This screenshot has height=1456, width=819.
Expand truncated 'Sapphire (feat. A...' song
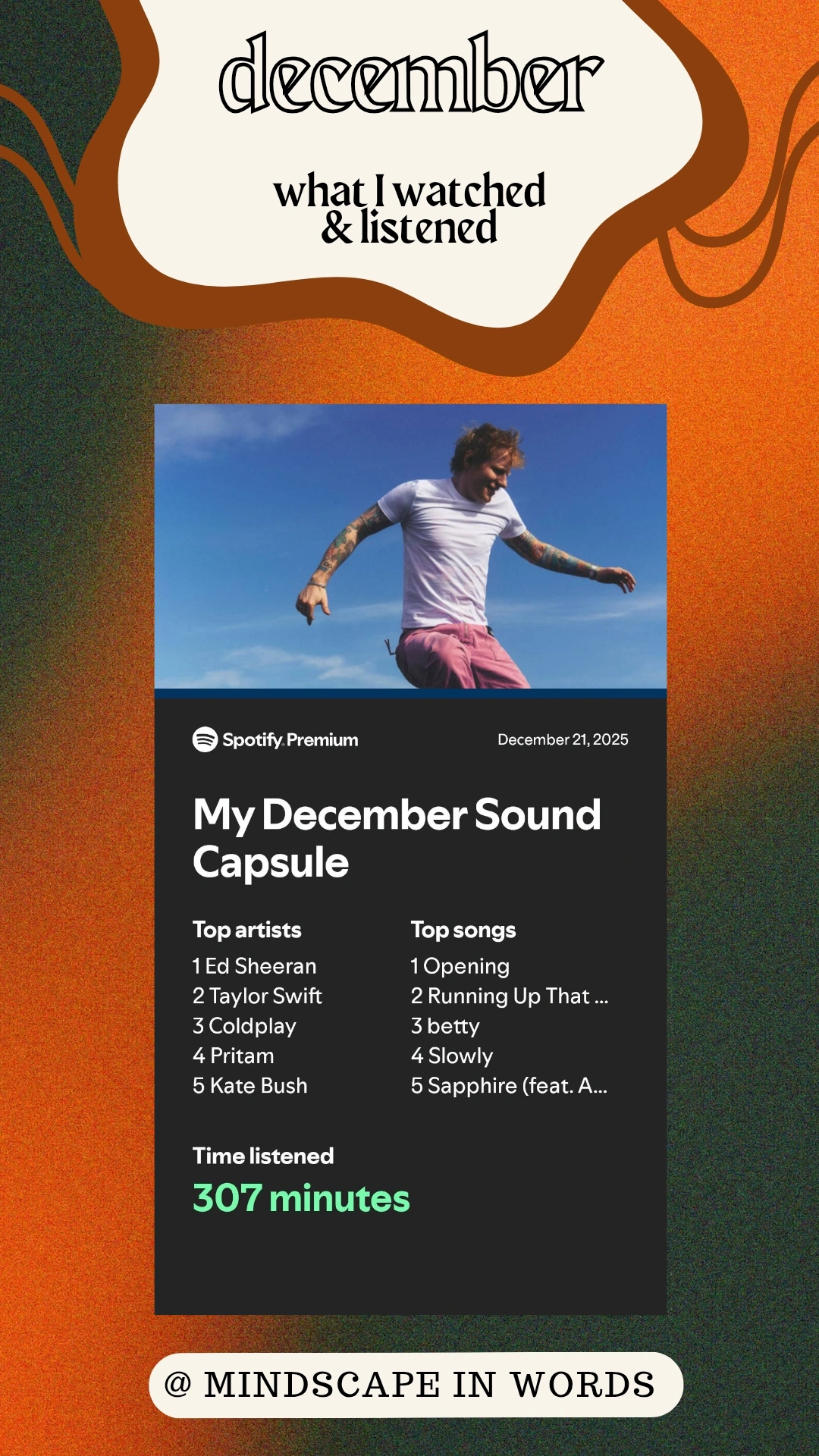pos(509,1085)
